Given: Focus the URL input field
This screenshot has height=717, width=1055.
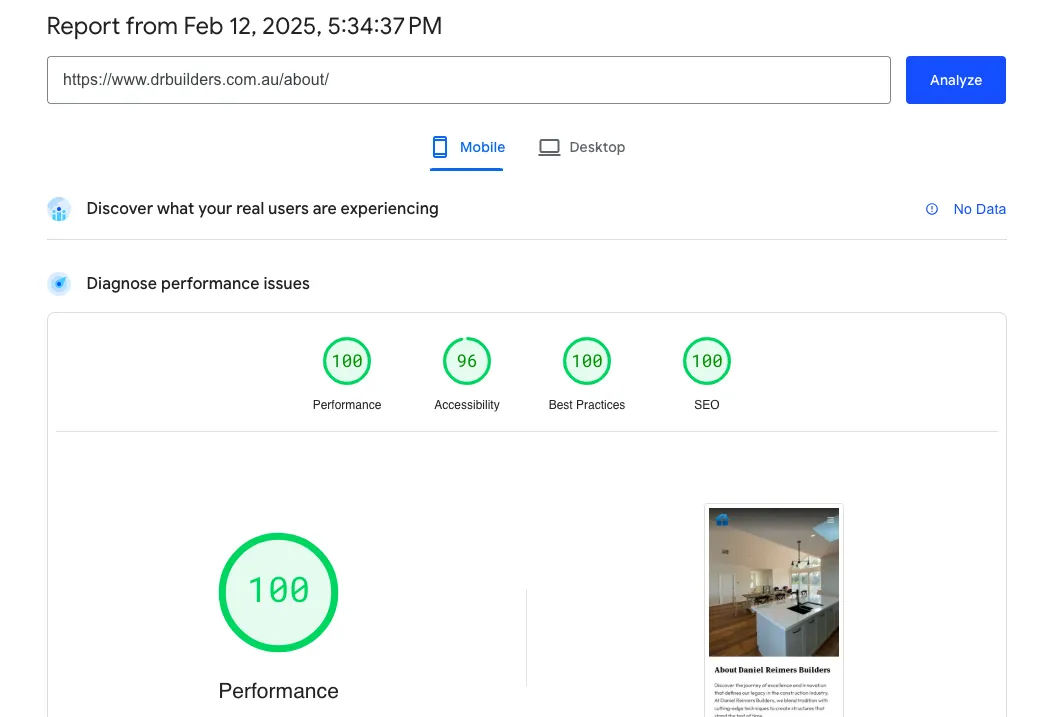Looking at the screenshot, I should (x=468, y=80).
